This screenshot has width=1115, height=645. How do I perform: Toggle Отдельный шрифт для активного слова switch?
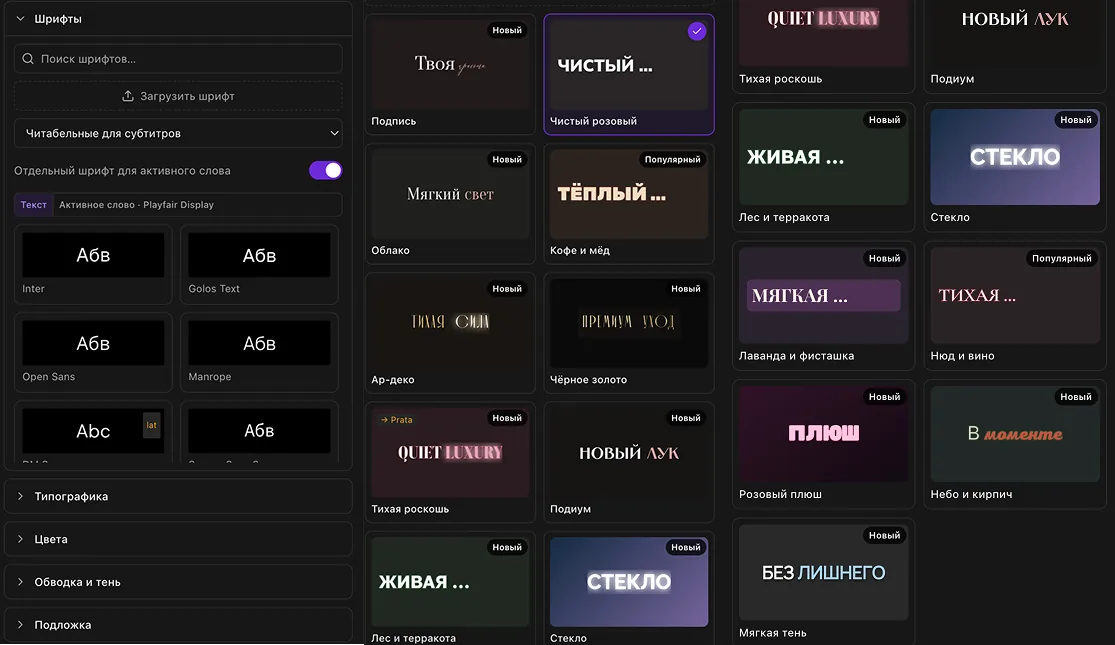(x=325, y=171)
